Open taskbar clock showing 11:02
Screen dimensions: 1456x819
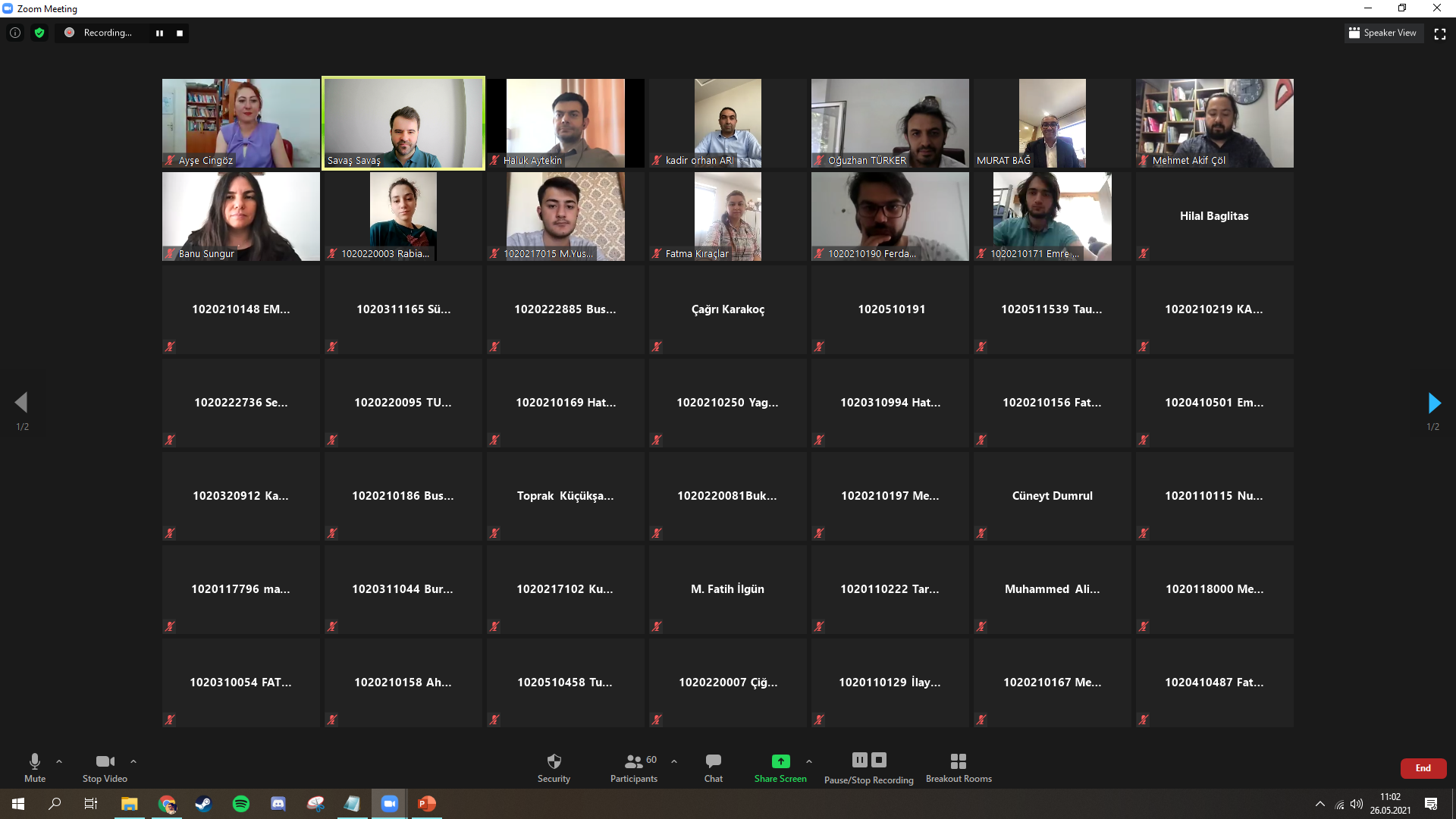pos(1390,804)
